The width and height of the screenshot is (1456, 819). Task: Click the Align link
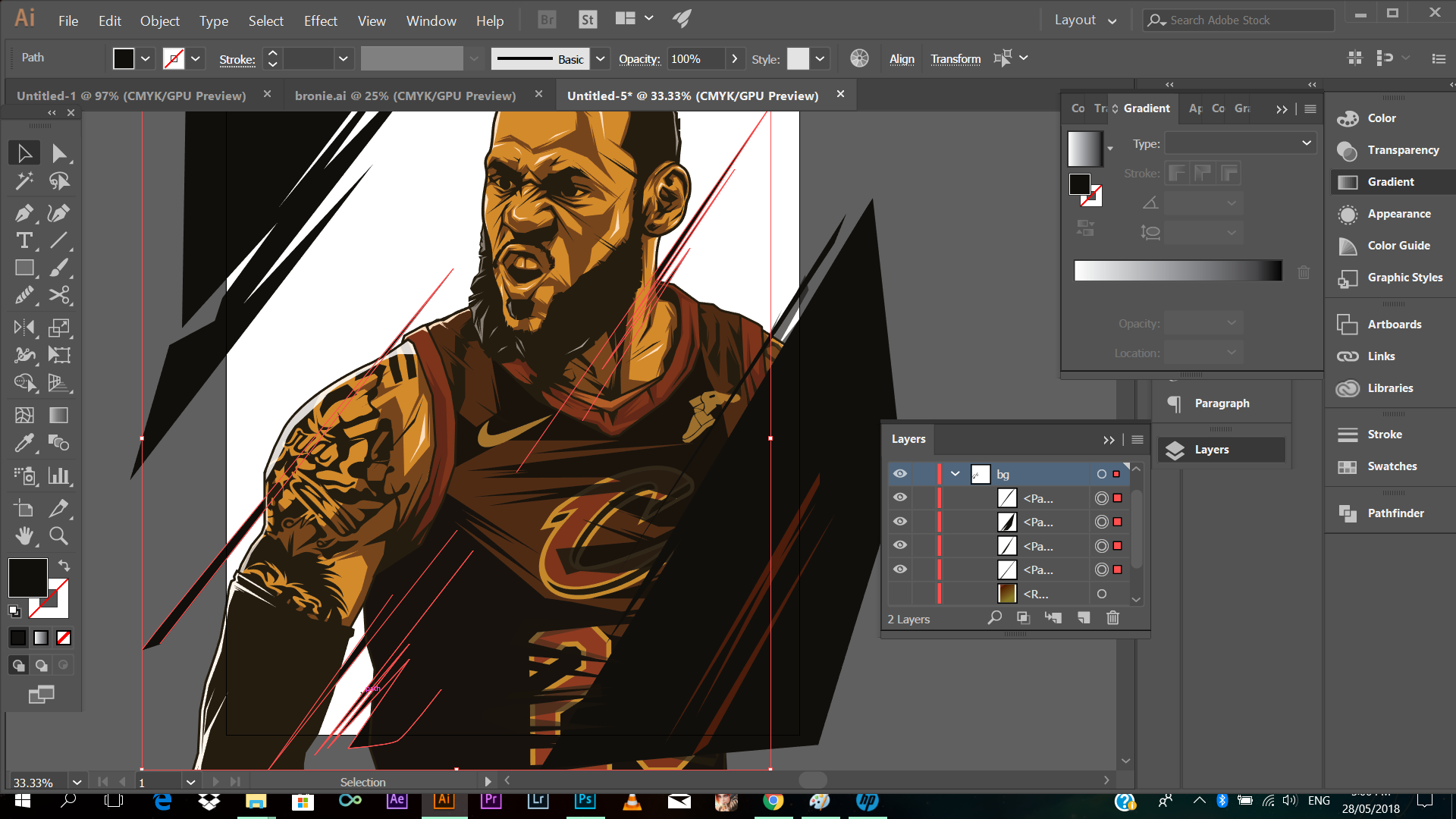902,58
